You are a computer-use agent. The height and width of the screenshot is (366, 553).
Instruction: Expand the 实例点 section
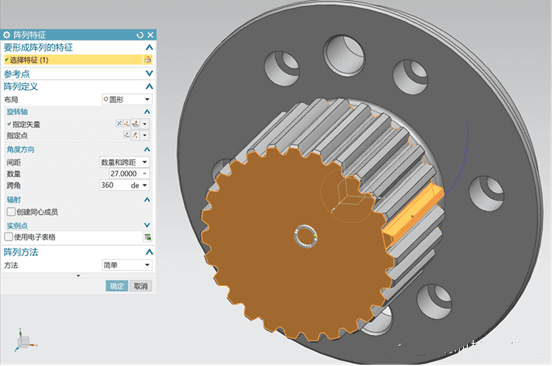coord(147,225)
